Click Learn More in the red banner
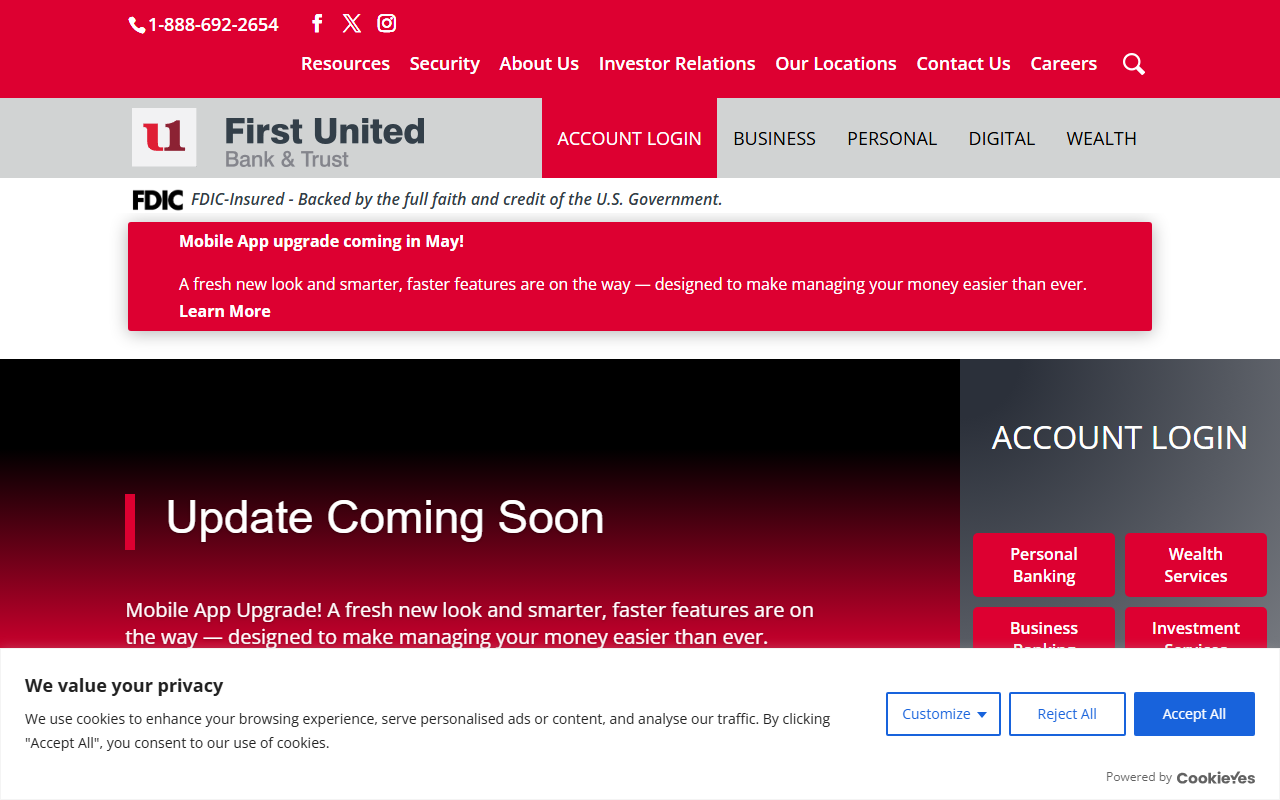This screenshot has height=800, width=1280. (x=225, y=311)
